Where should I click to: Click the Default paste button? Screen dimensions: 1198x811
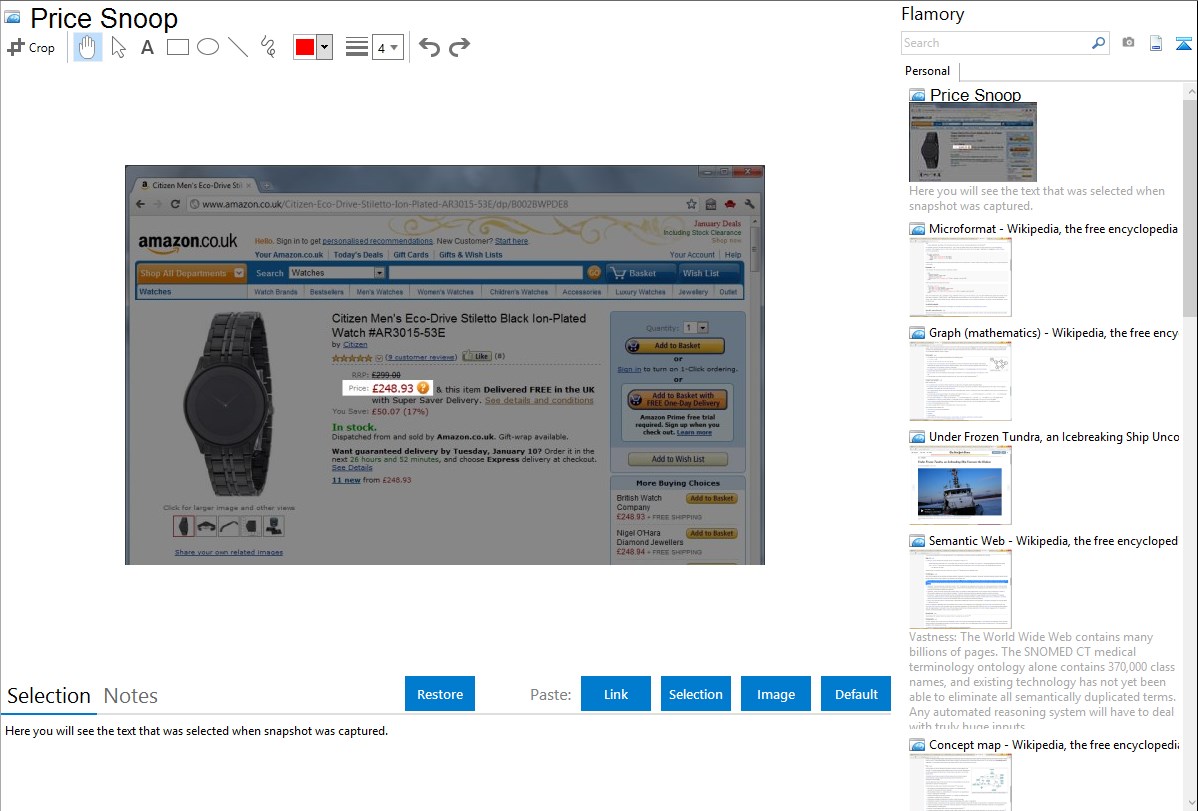point(856,694)
